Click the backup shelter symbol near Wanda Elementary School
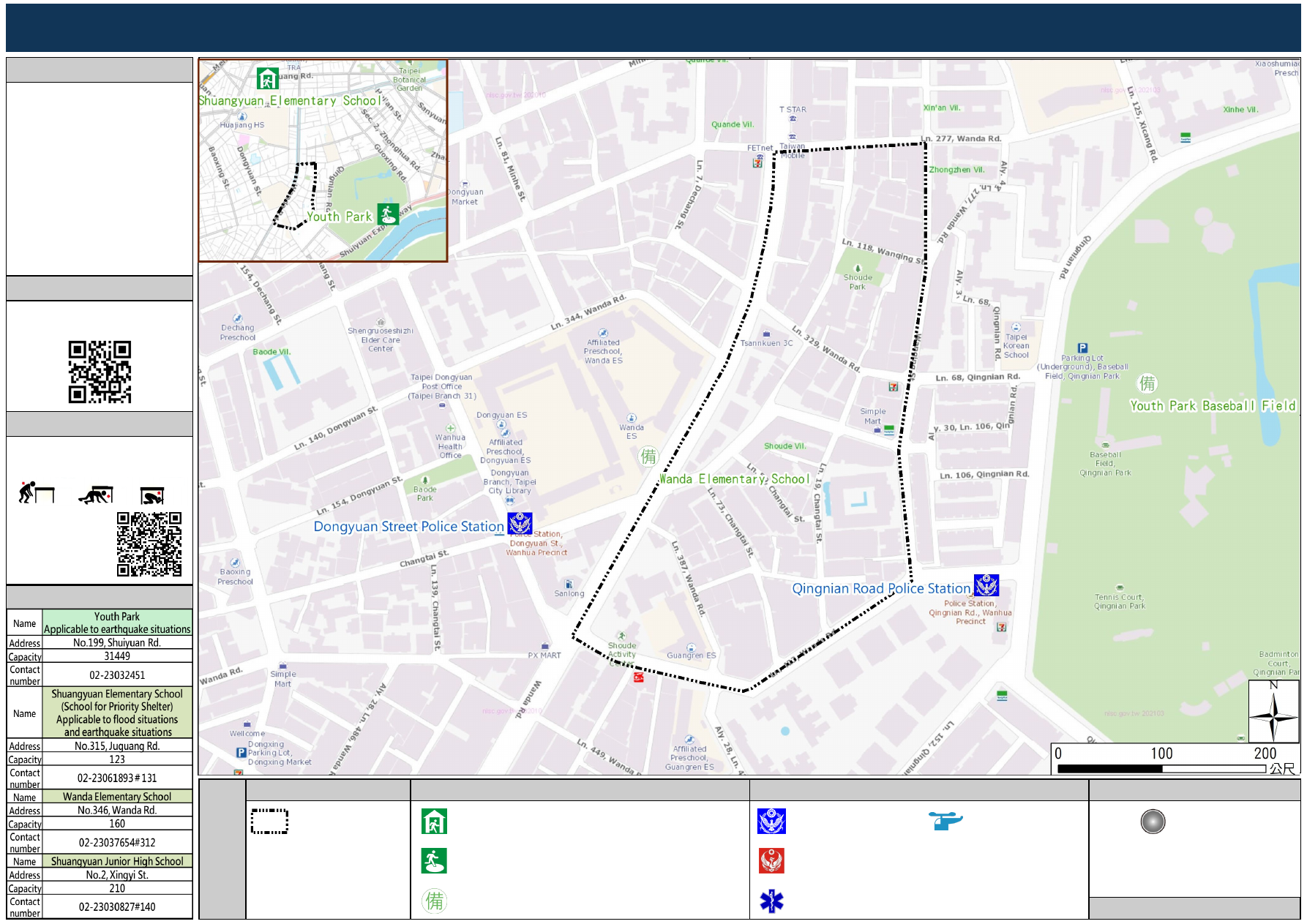This screenshot has height=924, width=1307. [x=648, y=457]
